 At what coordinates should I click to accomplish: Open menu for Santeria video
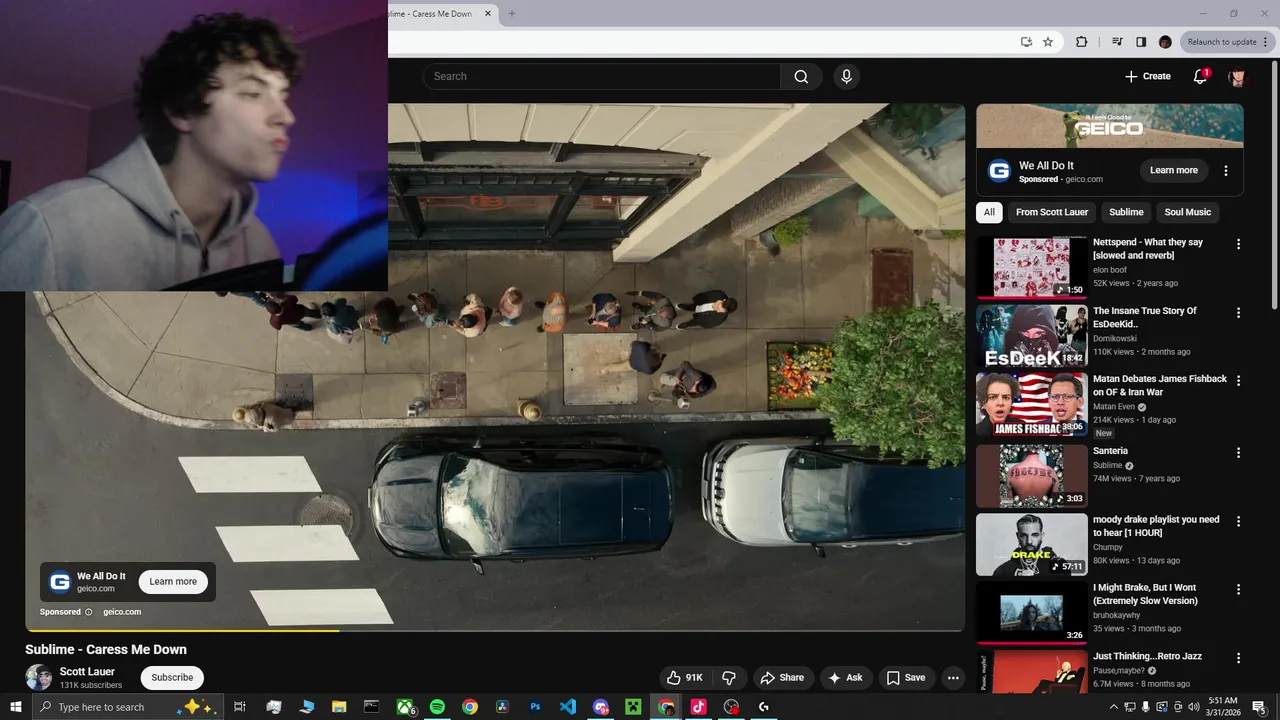point(1238,453)
